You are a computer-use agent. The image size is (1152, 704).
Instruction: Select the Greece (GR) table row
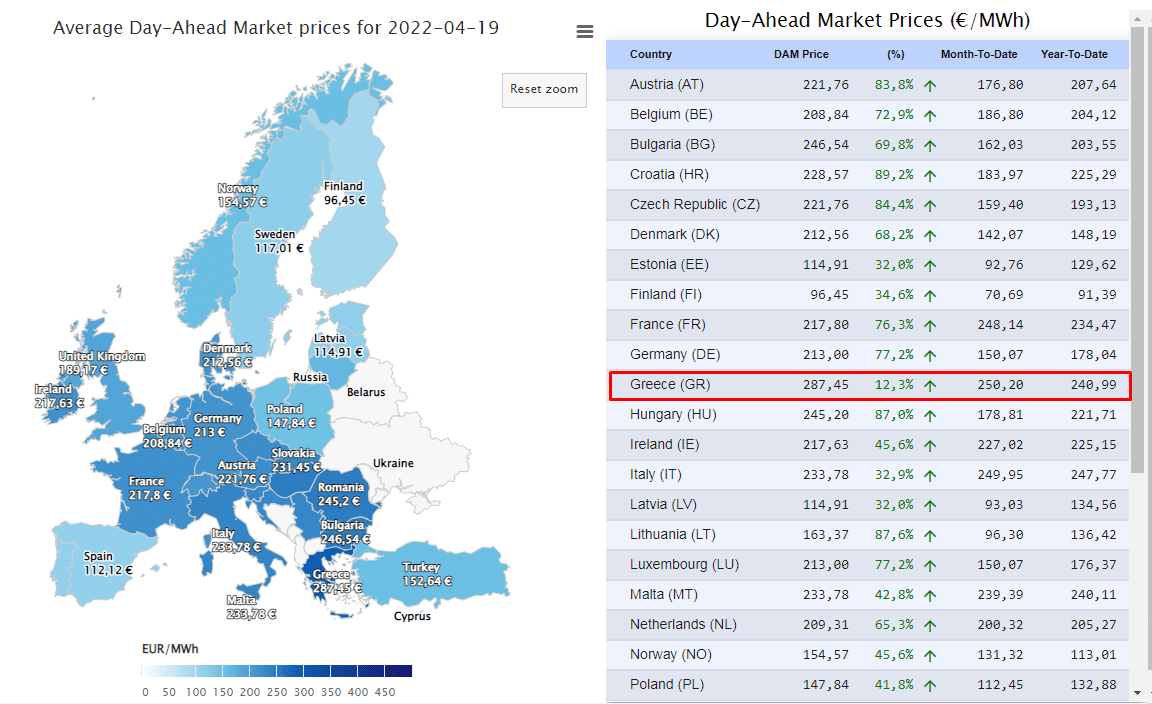pos(870,385)
